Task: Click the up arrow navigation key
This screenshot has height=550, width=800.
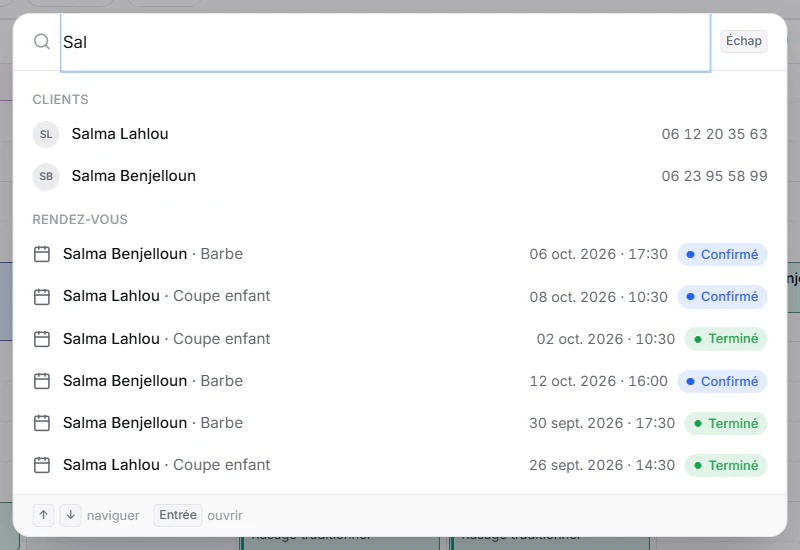Action: (x=43, y=515)
